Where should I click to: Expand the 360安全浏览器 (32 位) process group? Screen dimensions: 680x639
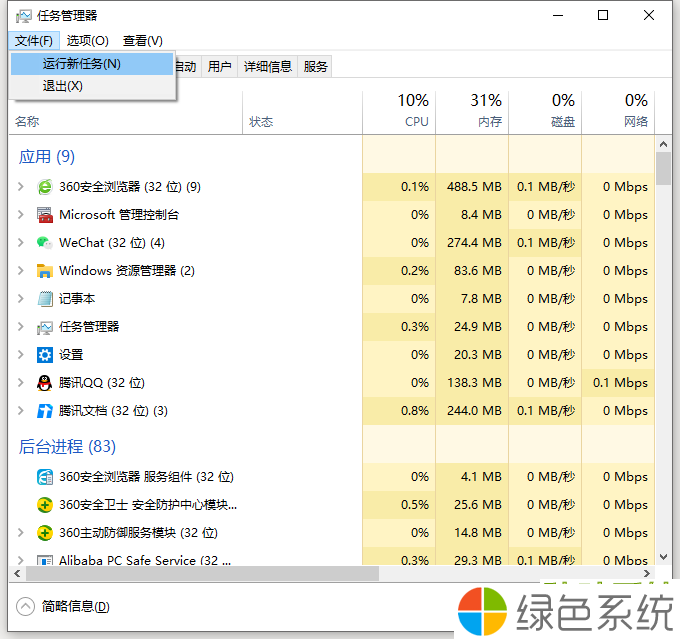(x=20, y=187)
